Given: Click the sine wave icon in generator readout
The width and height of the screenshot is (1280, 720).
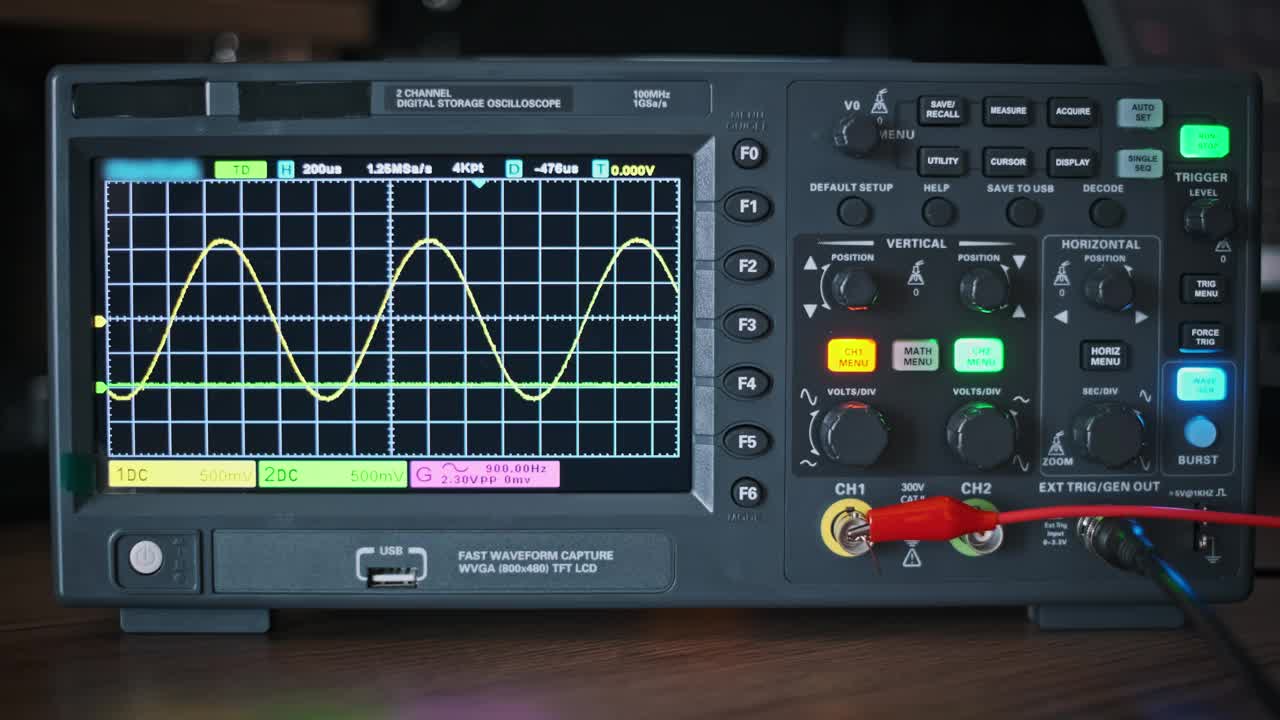Looking at the screenshot, I should (x=455, y=468).
